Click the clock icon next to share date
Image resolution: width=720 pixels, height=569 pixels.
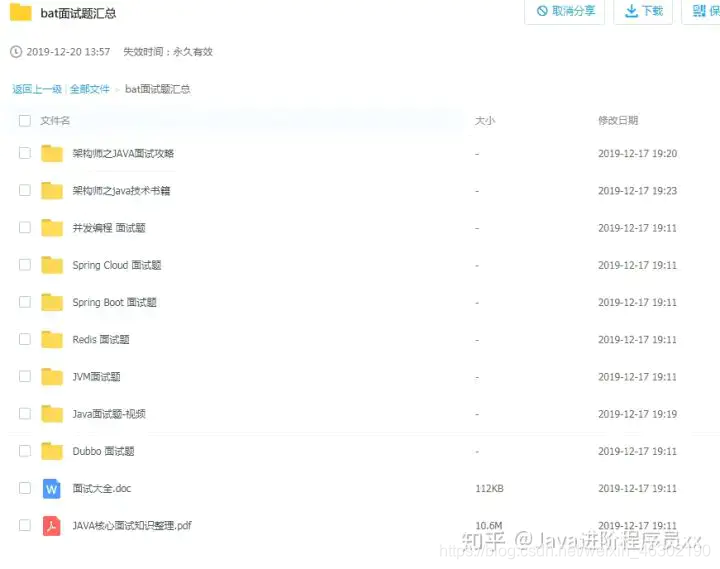coord(16,52)
